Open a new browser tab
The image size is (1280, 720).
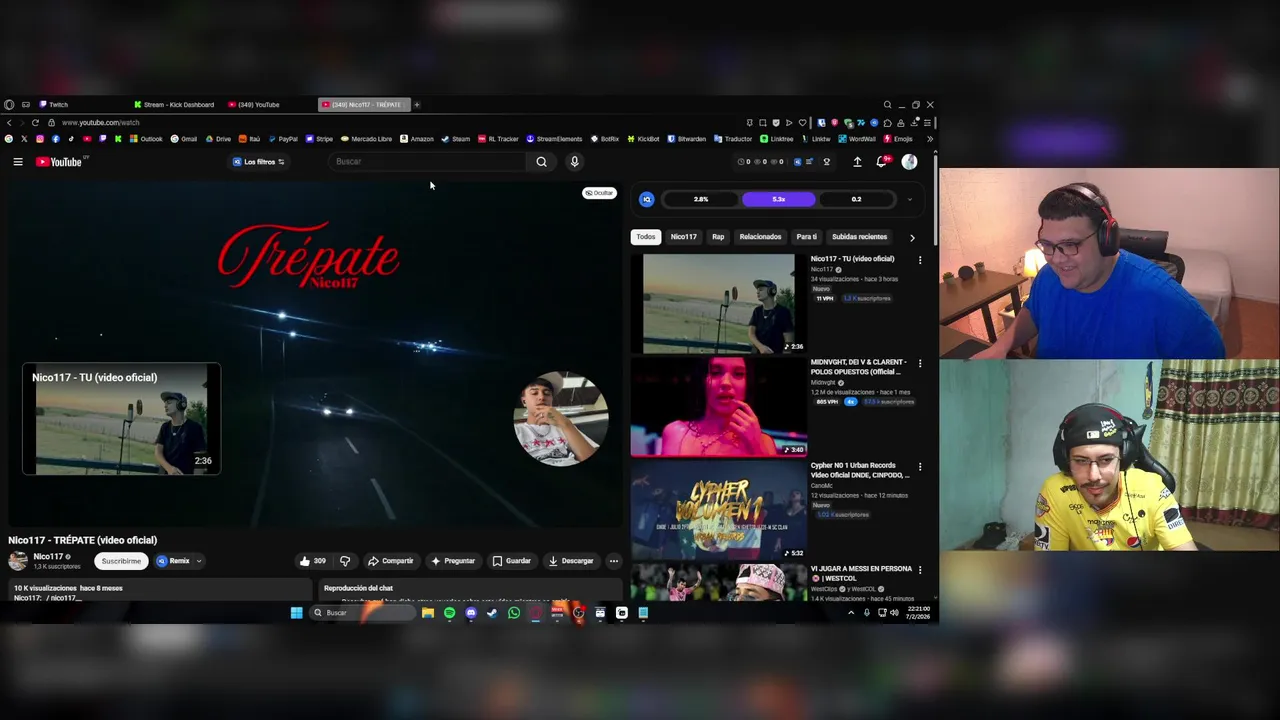(417, 105)
